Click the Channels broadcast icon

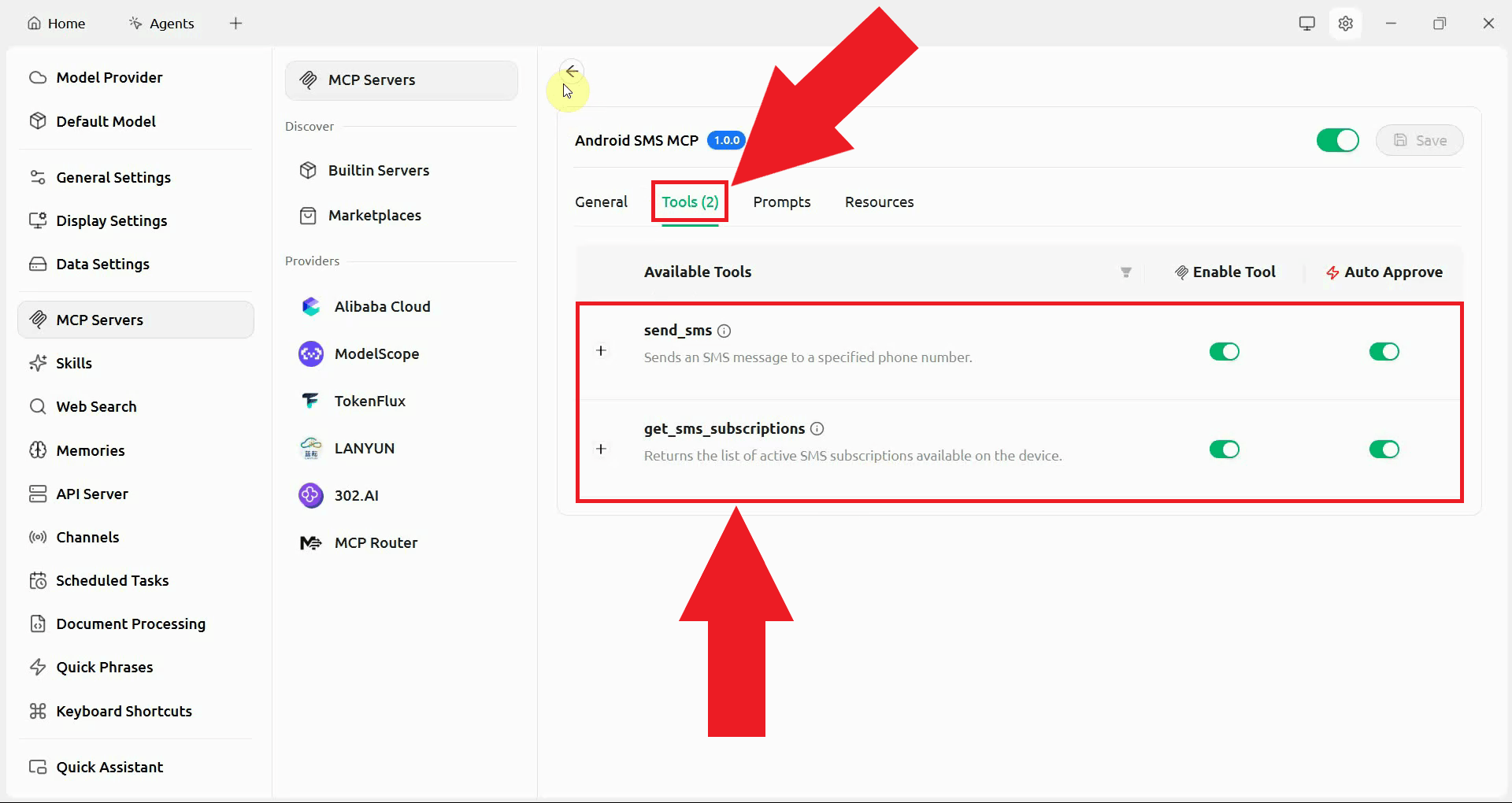tap(38, 537)
